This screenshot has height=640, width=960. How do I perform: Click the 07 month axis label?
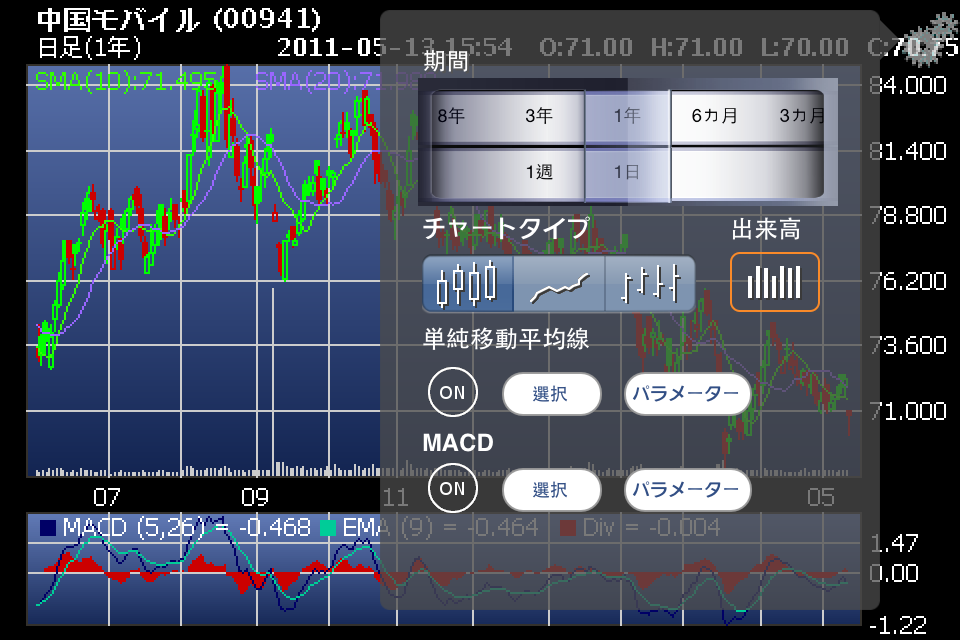107,497
